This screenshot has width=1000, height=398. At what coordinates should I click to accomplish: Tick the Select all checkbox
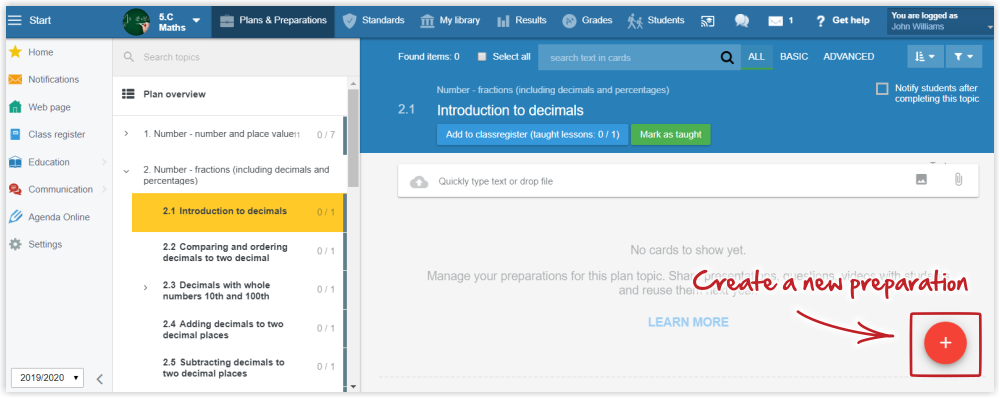click(482, 57)
